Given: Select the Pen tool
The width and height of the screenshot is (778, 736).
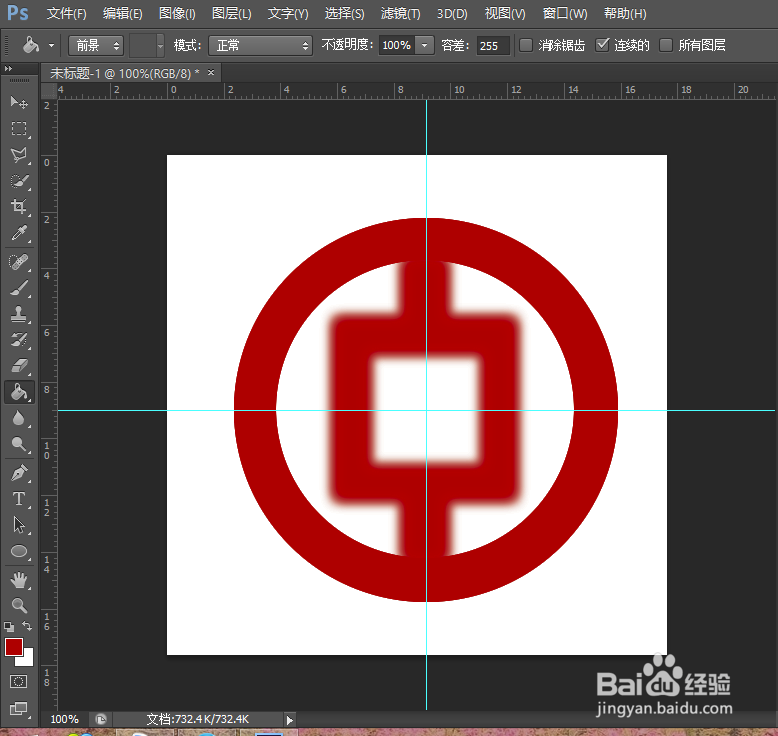Looking at the screenshot, I should click(x=19, y=473).
